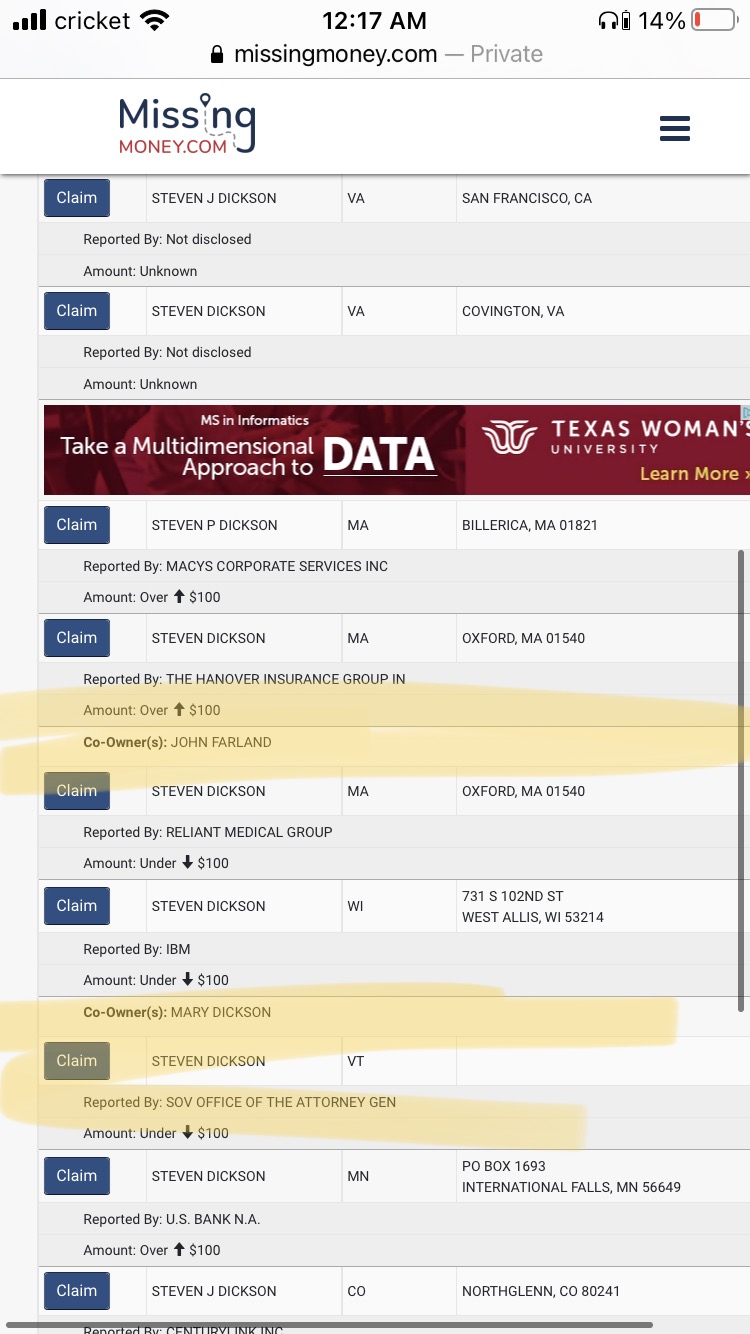
Task: Select Reported By: RELIANT MEDICAL GROUP
Action: coord(208,832)
